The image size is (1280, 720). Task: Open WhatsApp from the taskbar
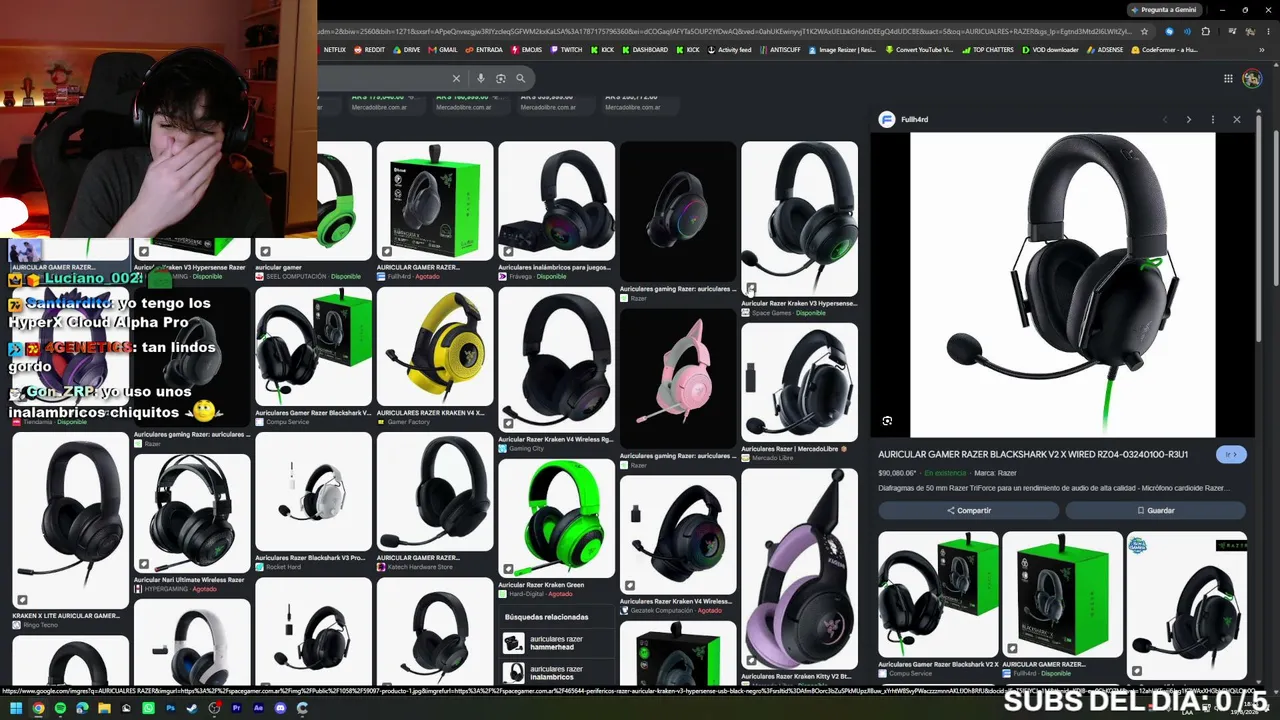148,708
